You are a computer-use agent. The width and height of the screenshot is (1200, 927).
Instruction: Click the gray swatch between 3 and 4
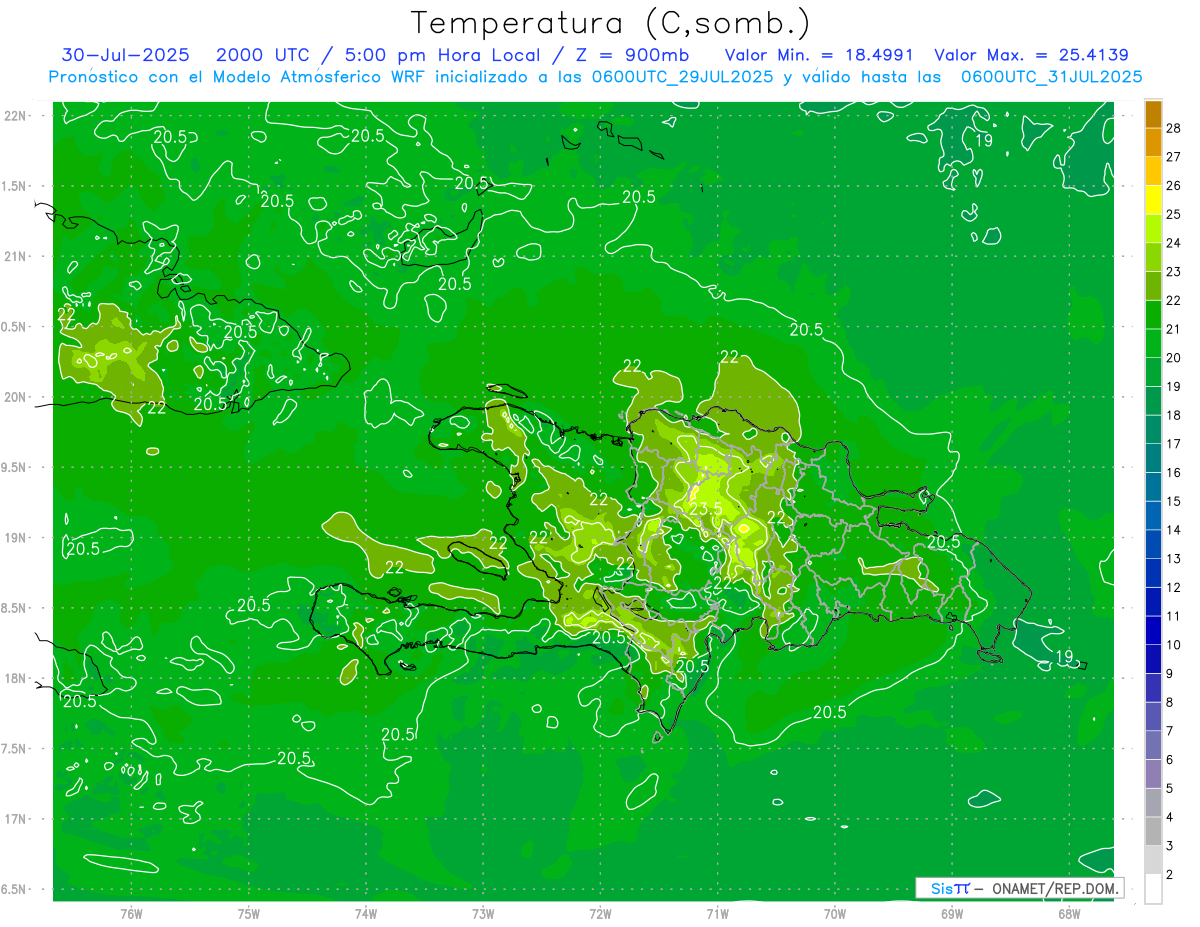[x=1153, y=831]
